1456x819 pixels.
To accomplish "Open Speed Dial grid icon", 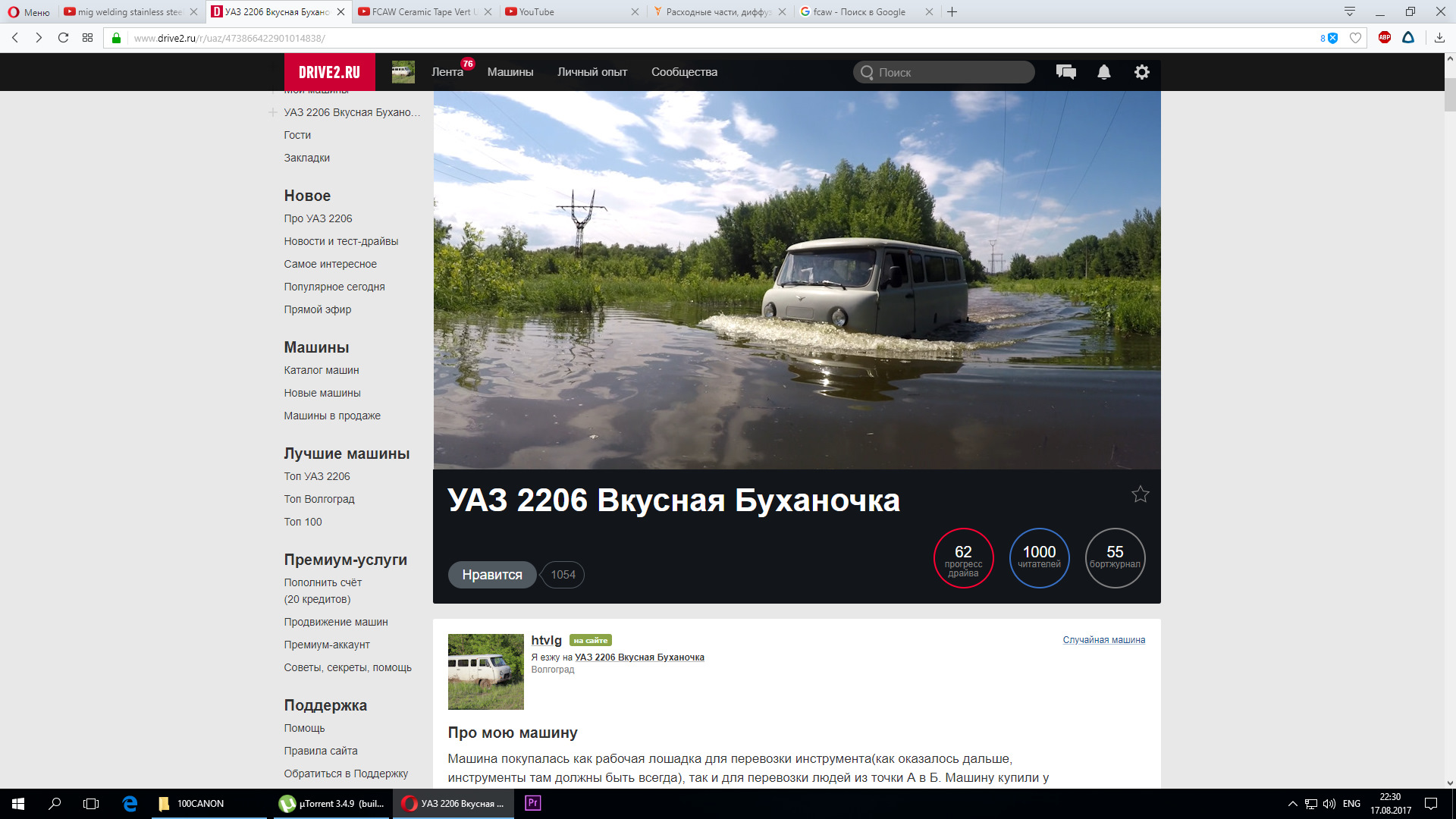I will (x=88, y=38).
